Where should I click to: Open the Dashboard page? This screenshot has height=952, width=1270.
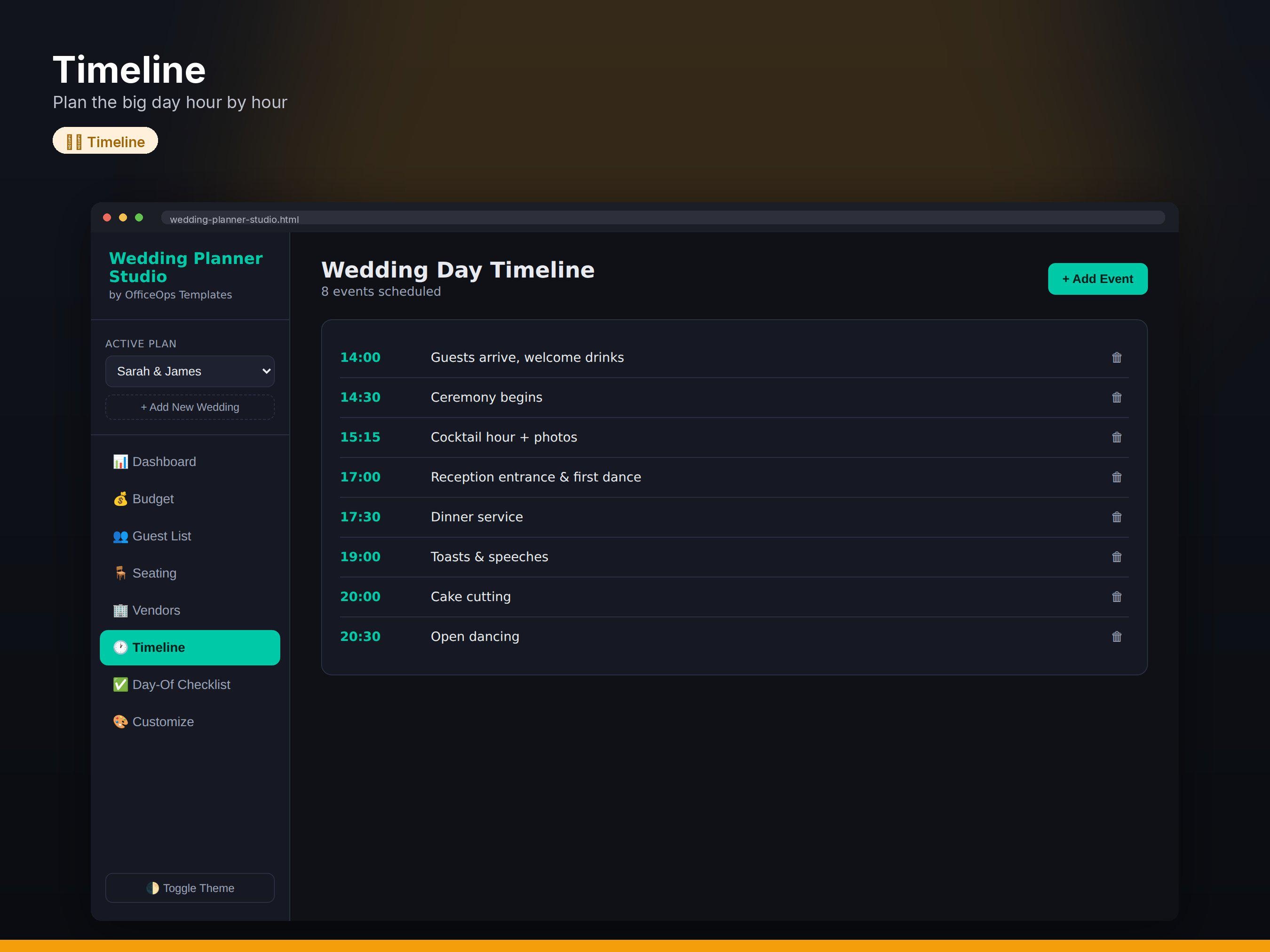click(190, 462)
